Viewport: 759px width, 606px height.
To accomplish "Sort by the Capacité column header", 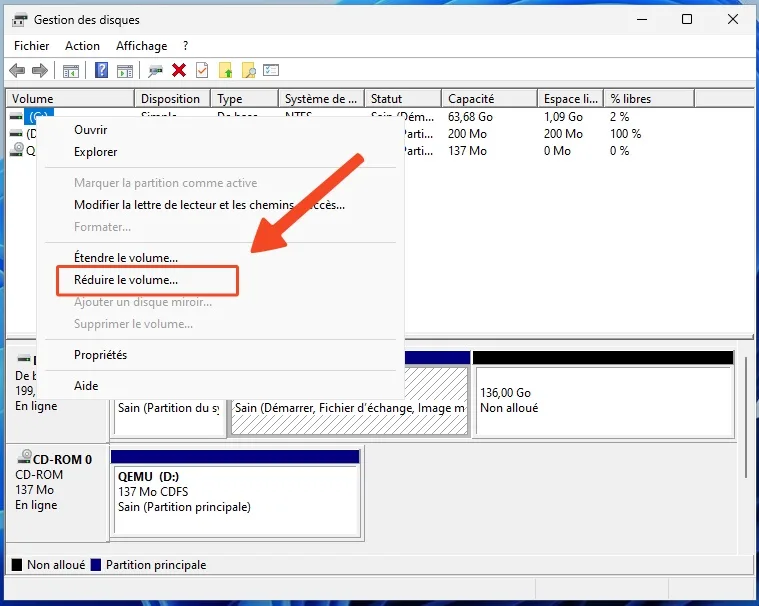I will coord(489,99).
